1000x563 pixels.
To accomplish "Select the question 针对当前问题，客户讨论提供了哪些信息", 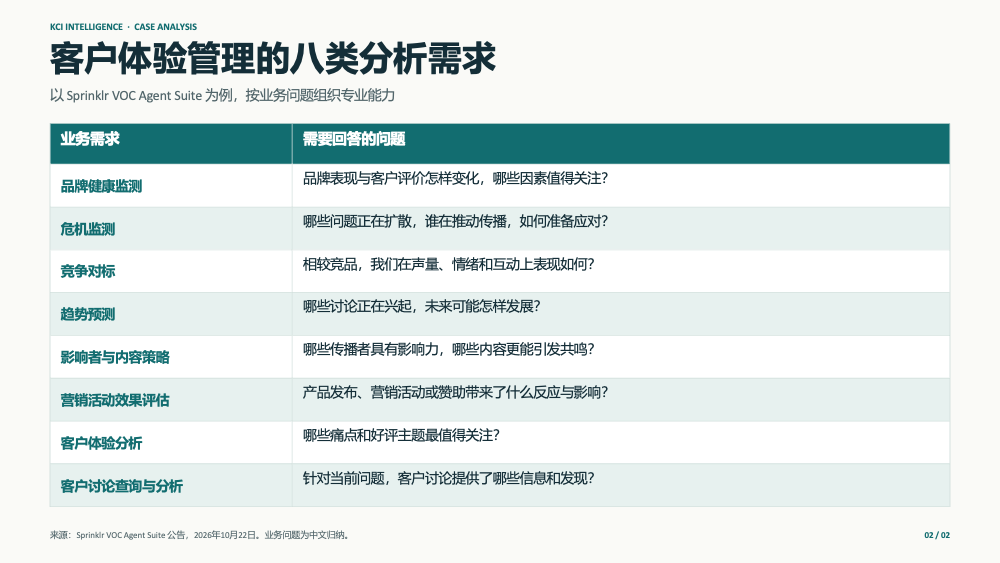I will 448,478.
